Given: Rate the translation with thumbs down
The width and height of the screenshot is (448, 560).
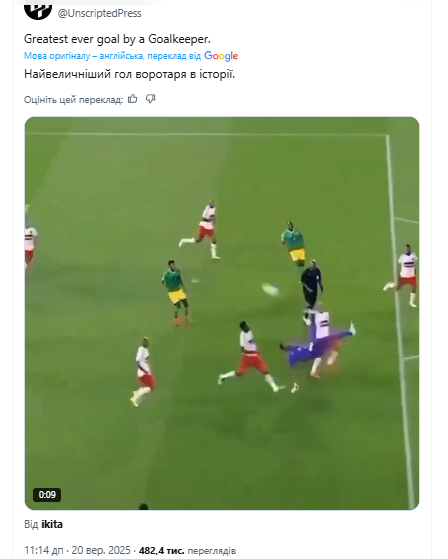Looking at the screenshot, I should coord(150,99).
